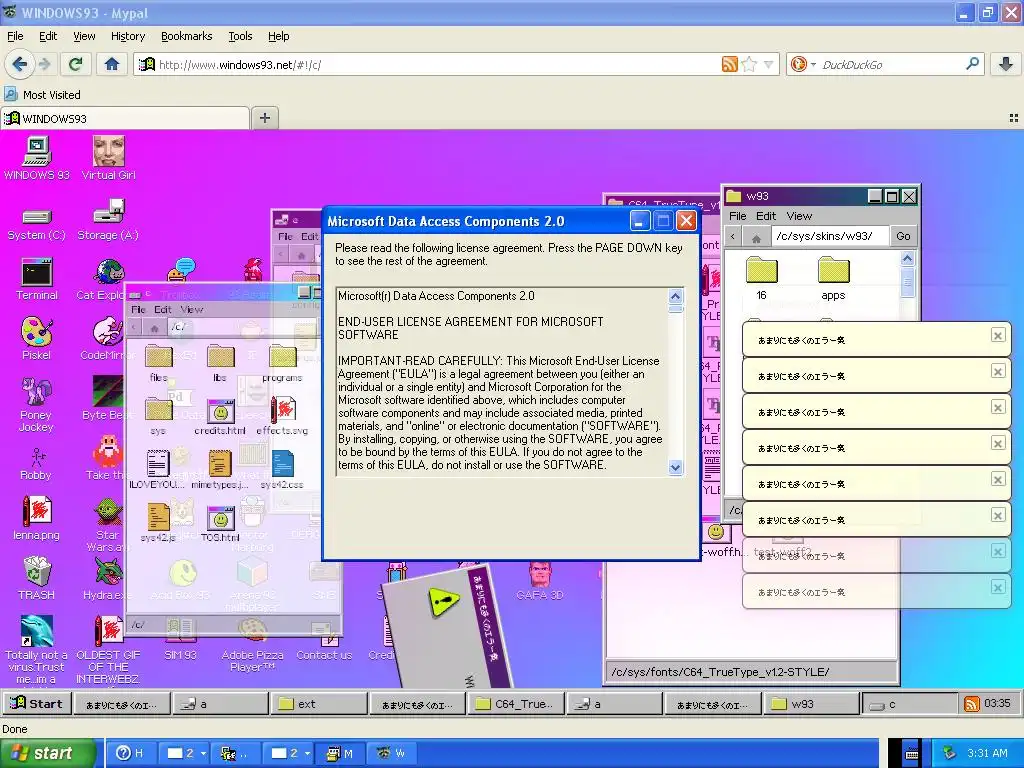Open the View menu in the w93 window
The image size is (1024, 768).
point(799,216)
